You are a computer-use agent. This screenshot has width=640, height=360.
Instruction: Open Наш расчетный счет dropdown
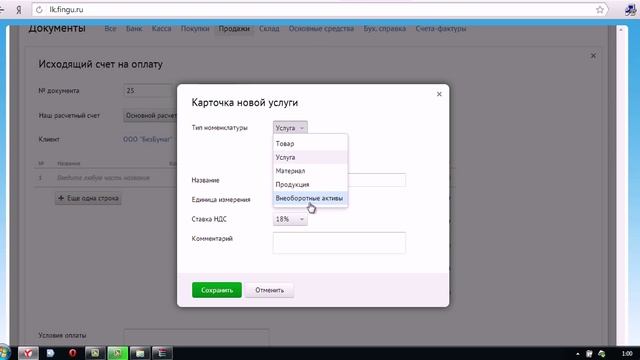pos(150,116)
